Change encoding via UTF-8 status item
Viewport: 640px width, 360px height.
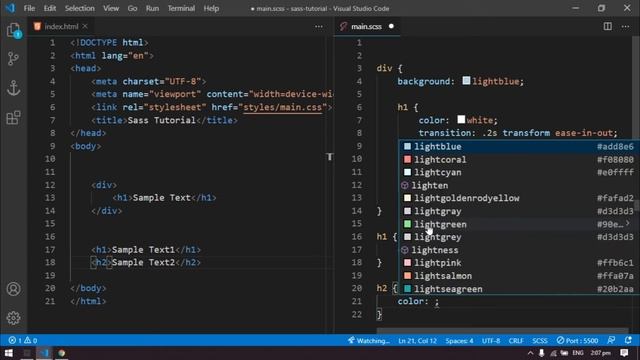click(x=491, y=340)
